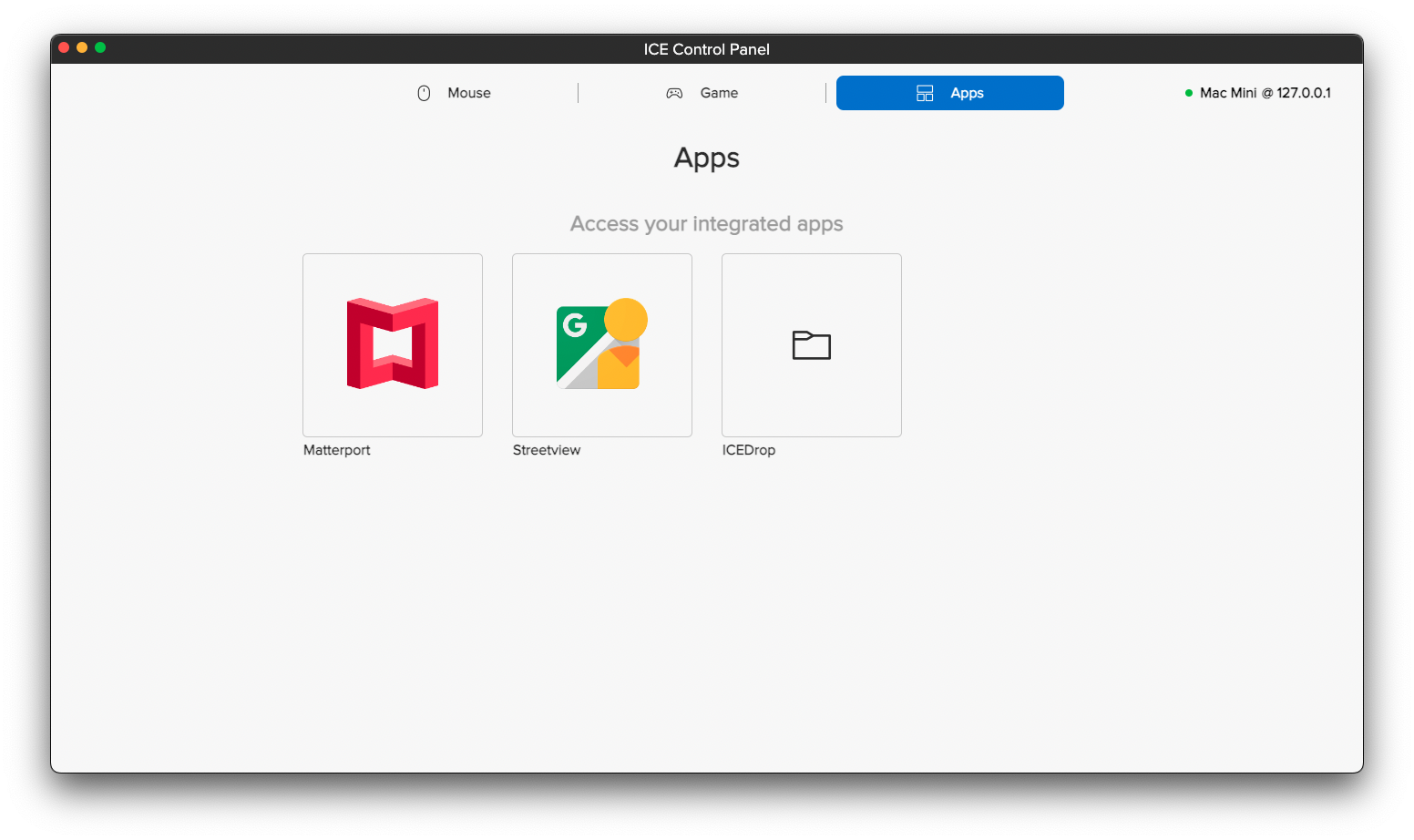Click the game controller icon
This screenshot has width=1414, height=840.
[674, 92]
